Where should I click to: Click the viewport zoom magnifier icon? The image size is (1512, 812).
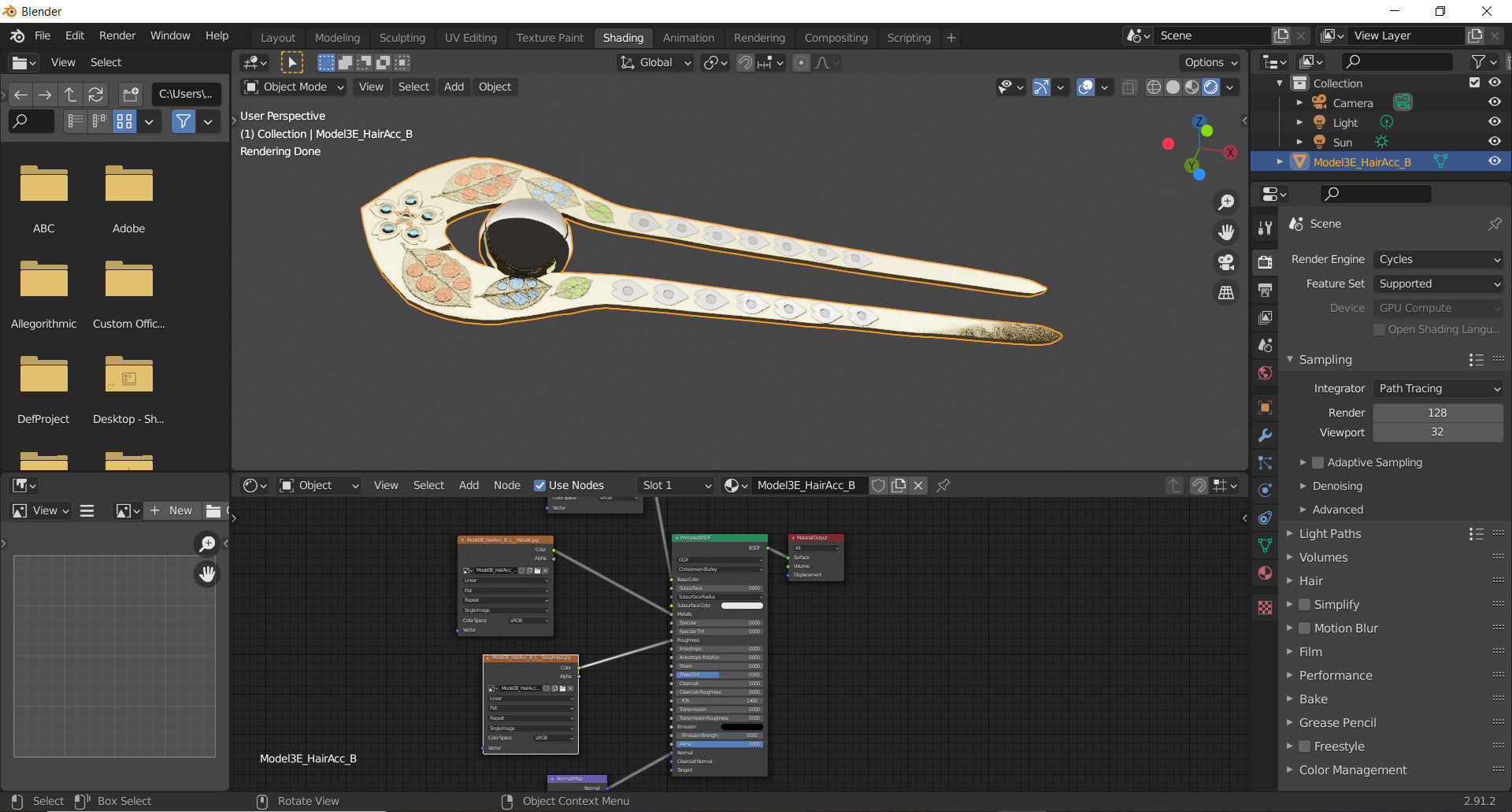point(1226,202)
